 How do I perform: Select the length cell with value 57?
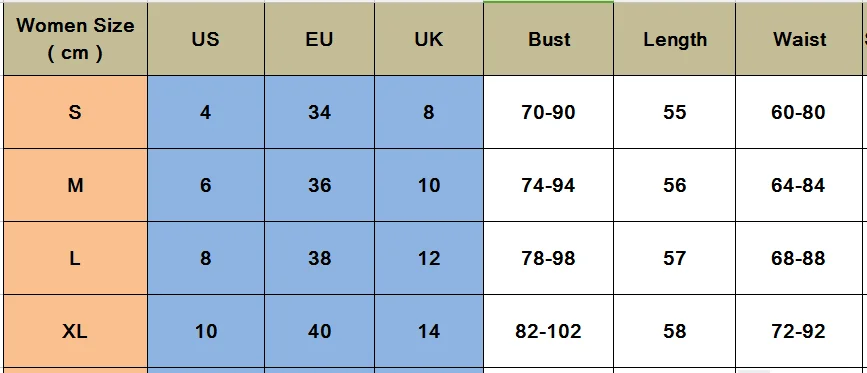[x=675, y=258]
